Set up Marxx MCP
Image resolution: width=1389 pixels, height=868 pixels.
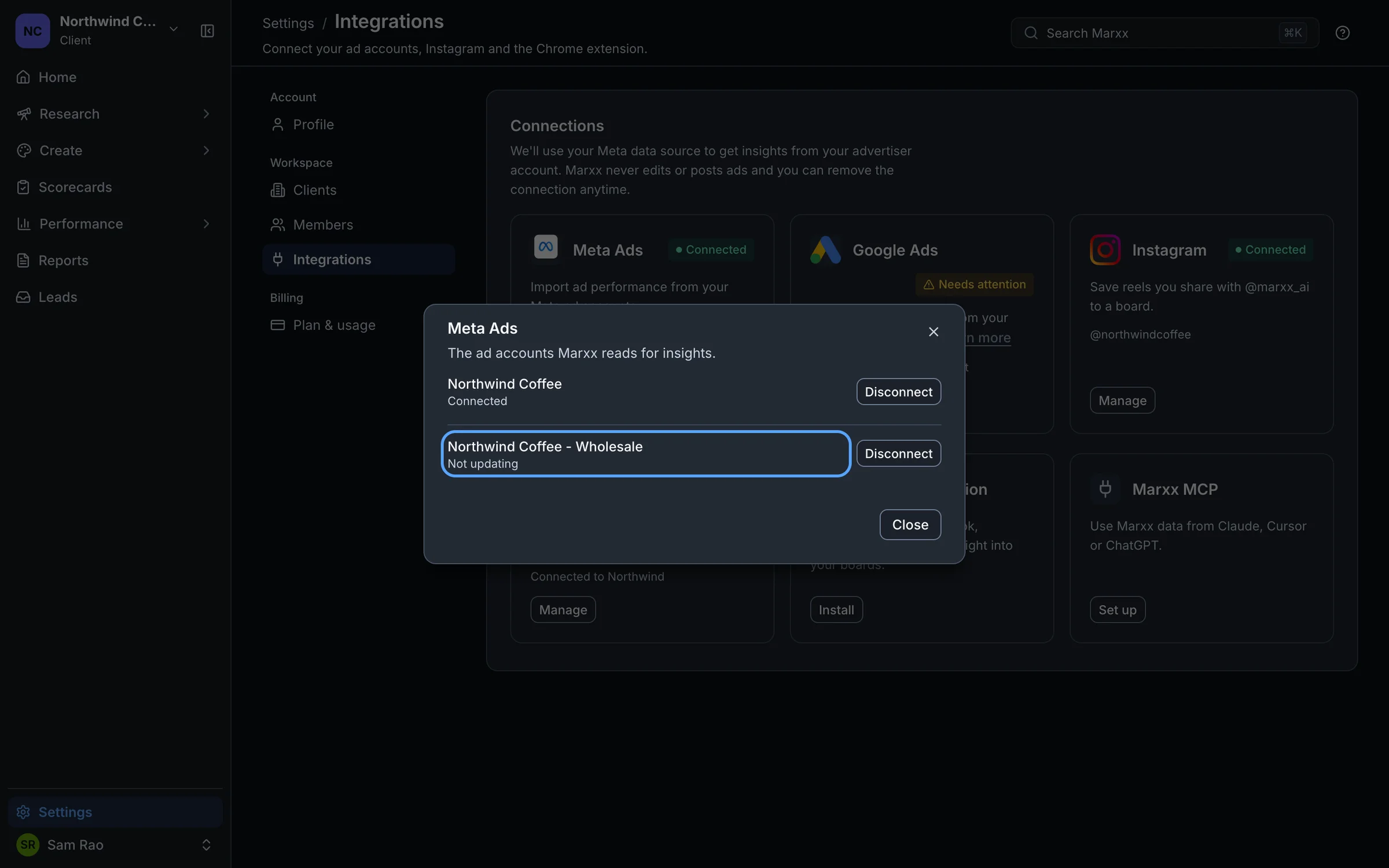coord(1118,610)
